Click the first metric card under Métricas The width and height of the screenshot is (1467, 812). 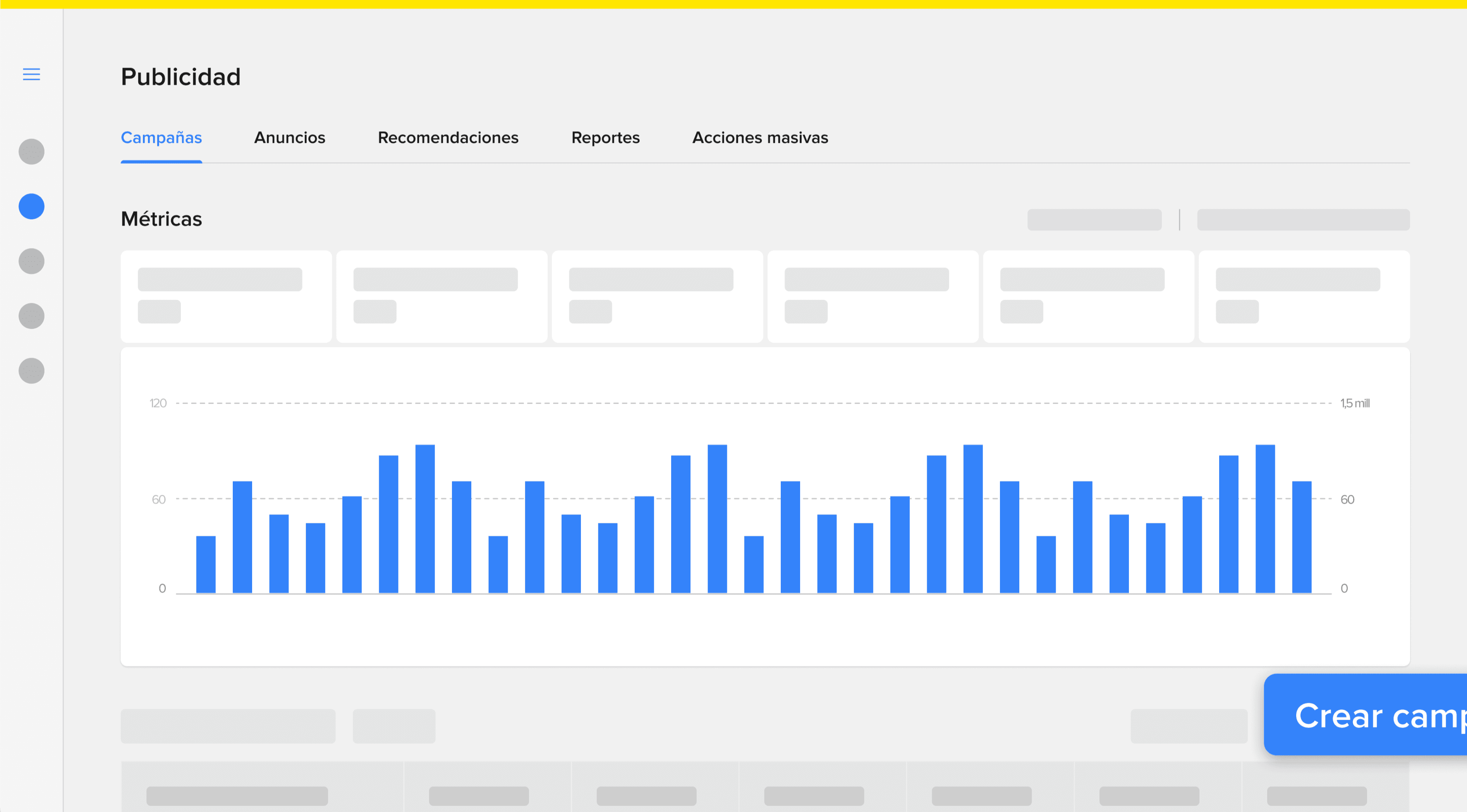(x=225, y=296)
